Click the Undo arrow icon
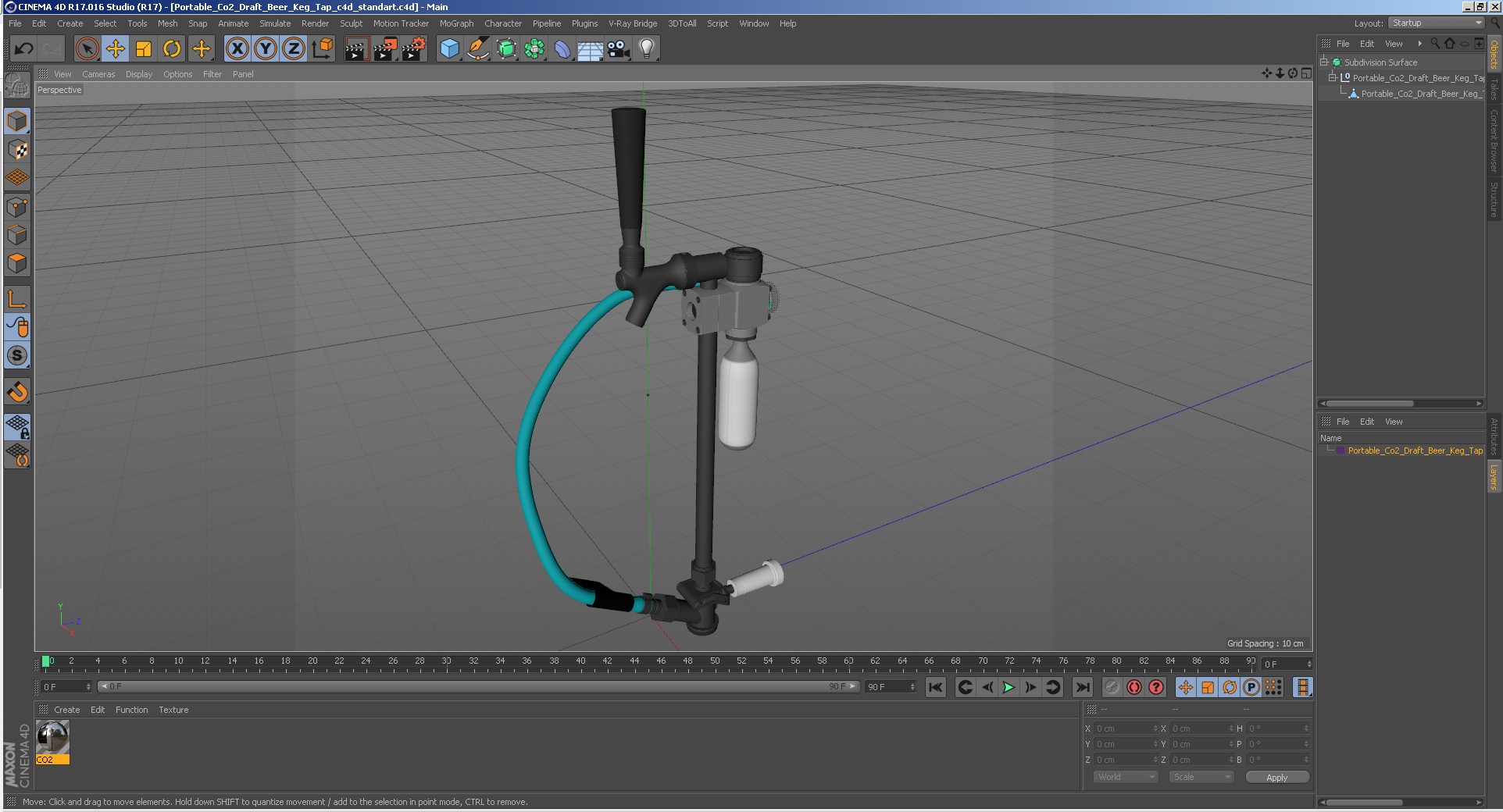1503x812 pixels. [23, 49]
